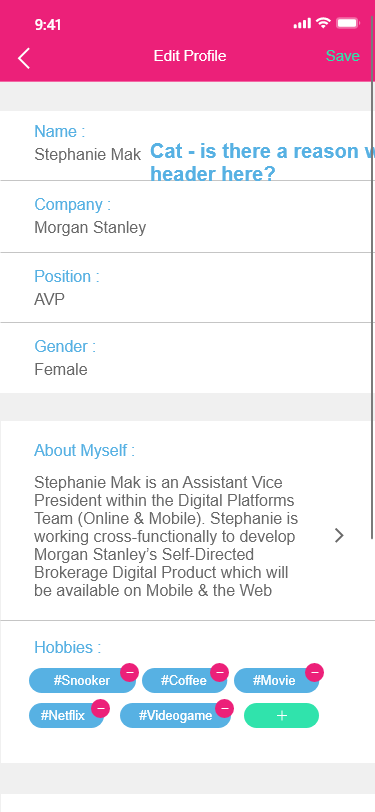This screenshot has height=812, width=375.
Task: Select the #Videogame hobby chip
Action: pyautogui.click(x=175, y=716)
